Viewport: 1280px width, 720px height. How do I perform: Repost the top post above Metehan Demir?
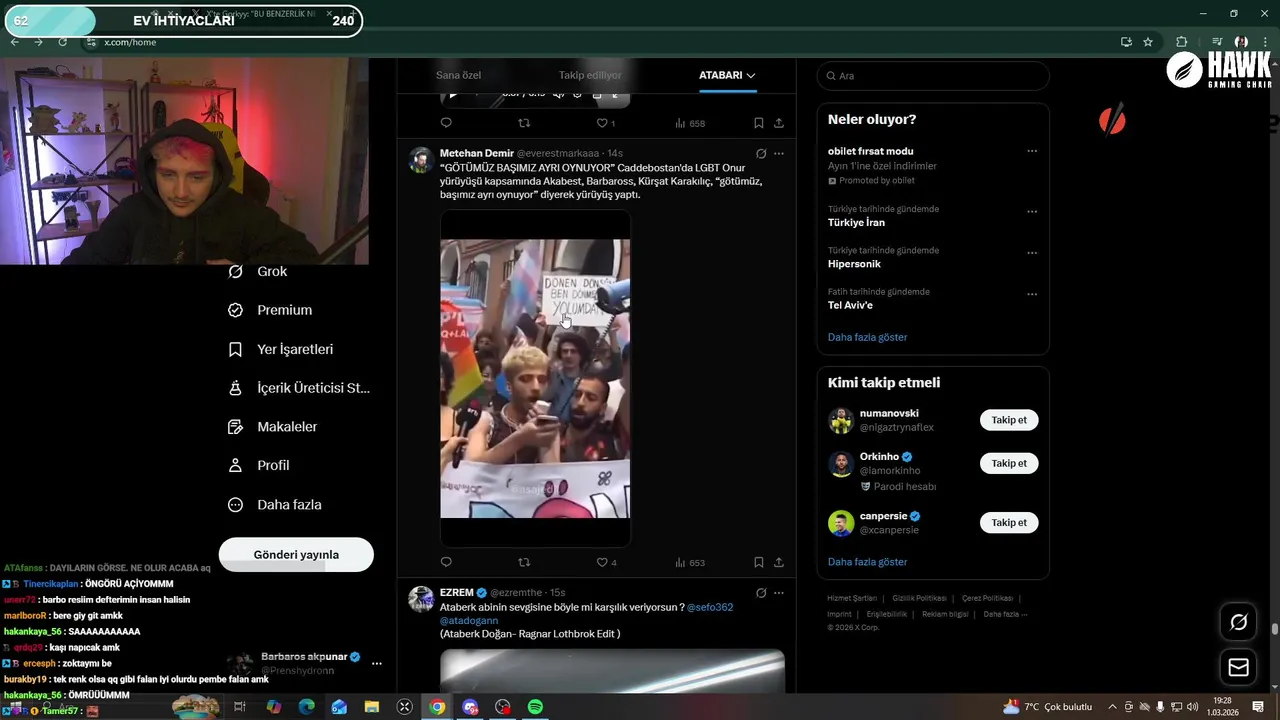tap(524, 123)
